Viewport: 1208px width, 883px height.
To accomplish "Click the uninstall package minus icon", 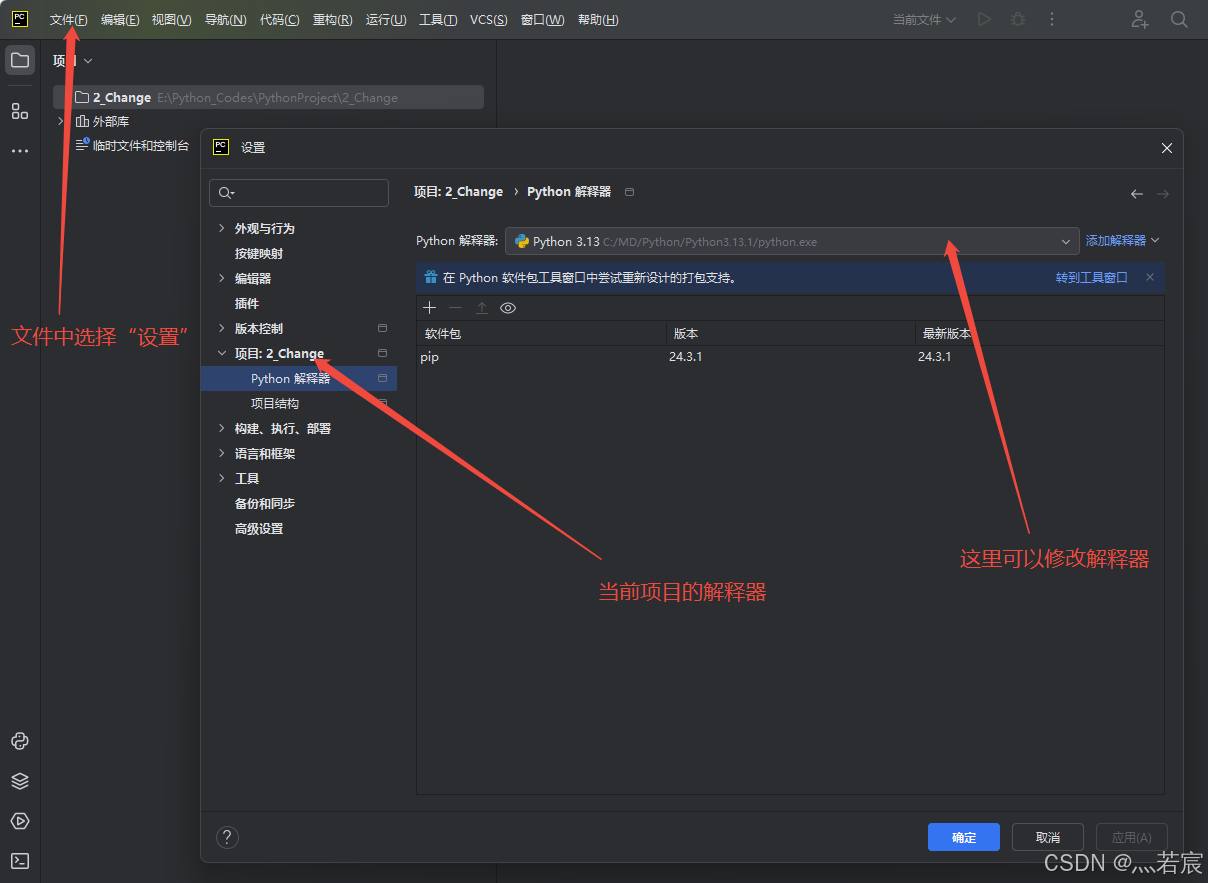I will [456, 307].
